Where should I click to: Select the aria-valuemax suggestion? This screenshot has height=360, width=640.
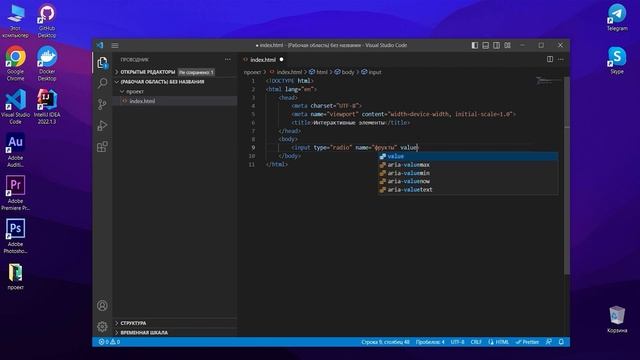[x=468, y=164]
